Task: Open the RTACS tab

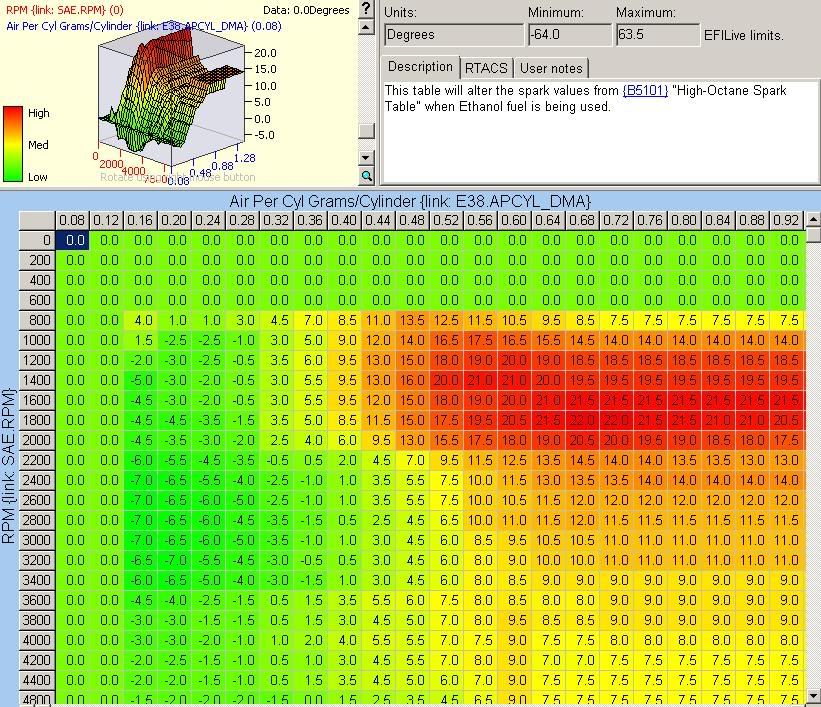Action: 487,68
